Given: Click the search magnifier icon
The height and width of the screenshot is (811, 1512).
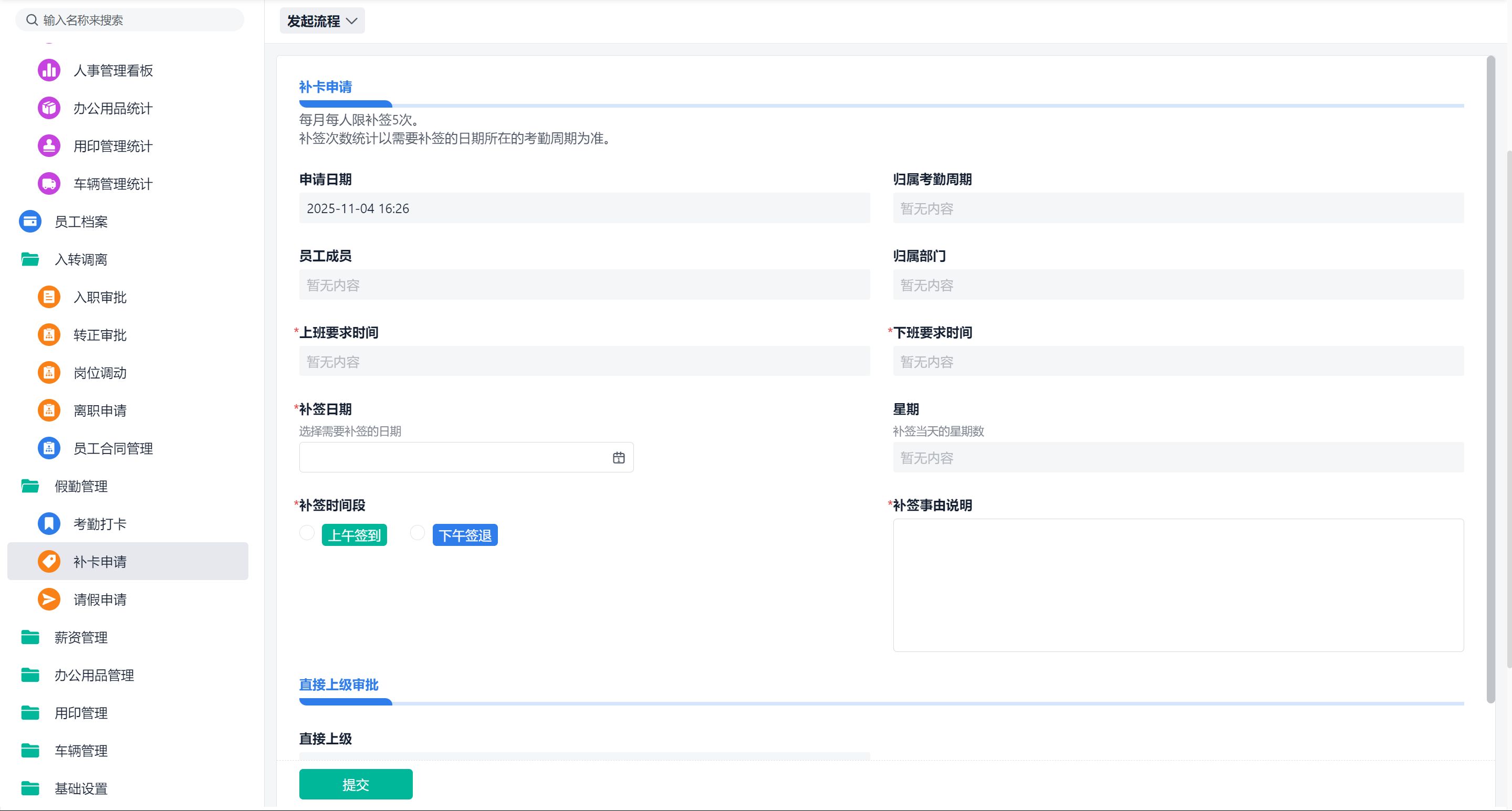Looking at the screenshot, I should (x=32, y=20).
